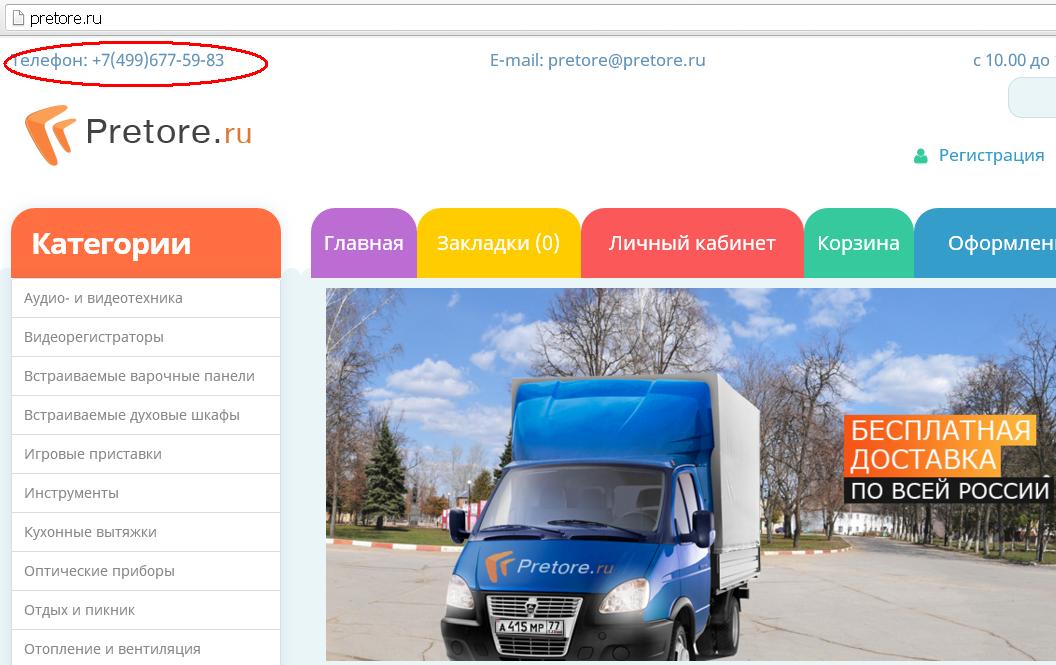This screenshot has width=1056, height=665.
Task: Click the green user icon near Регистрация
Action: 921,156
